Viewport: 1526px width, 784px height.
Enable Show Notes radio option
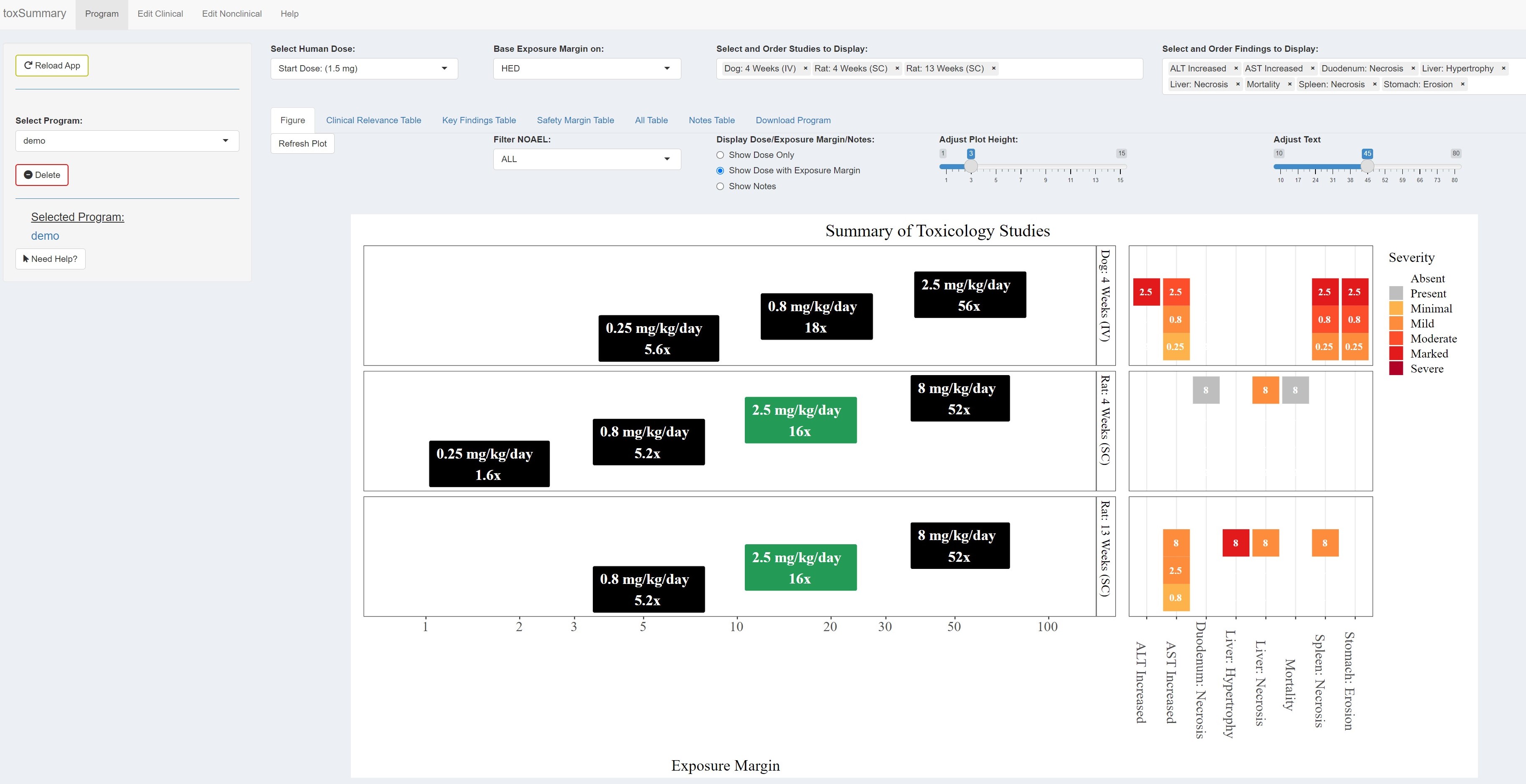720,187
